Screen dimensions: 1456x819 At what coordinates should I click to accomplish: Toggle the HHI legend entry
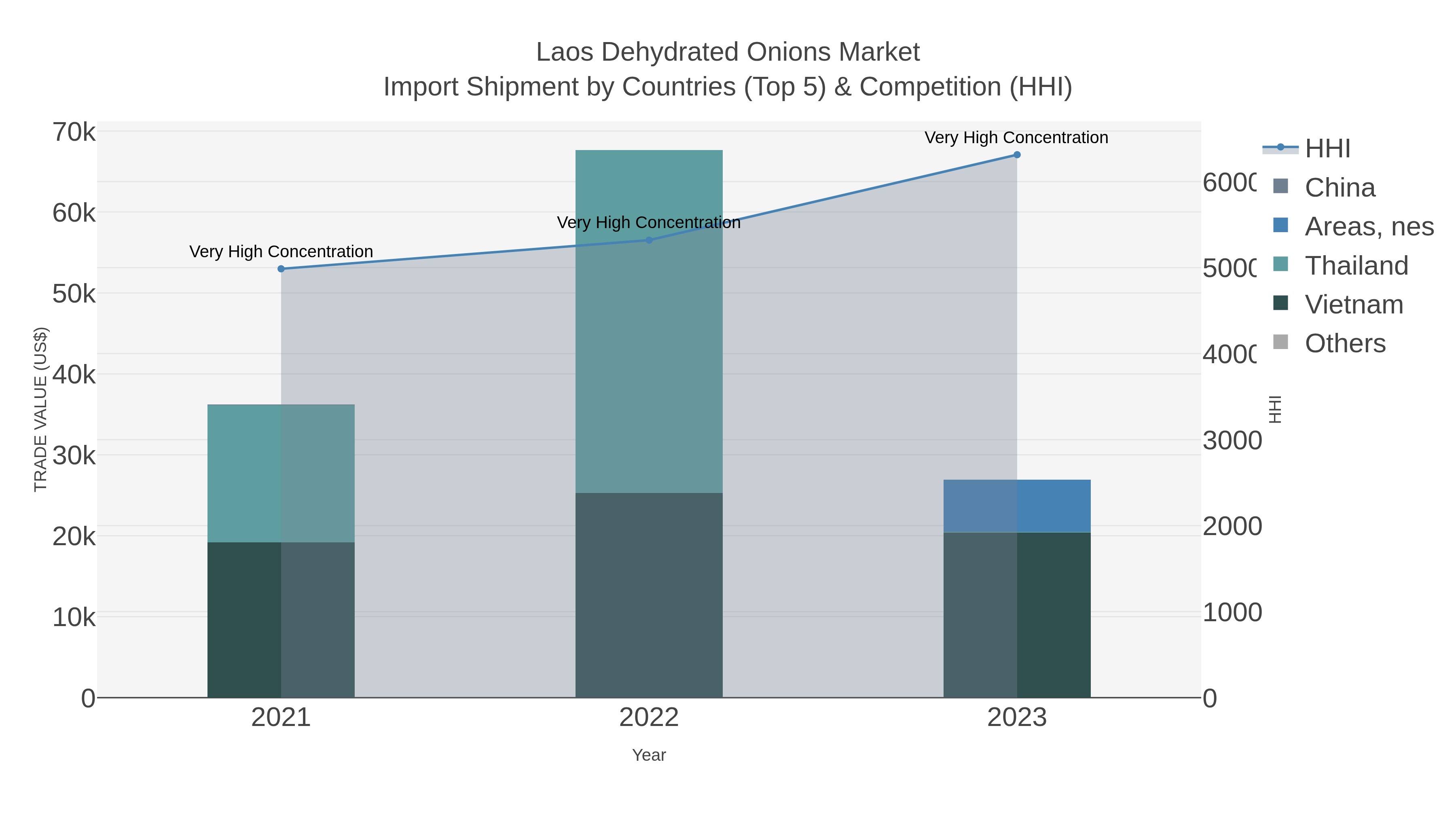pos(1307,149)
